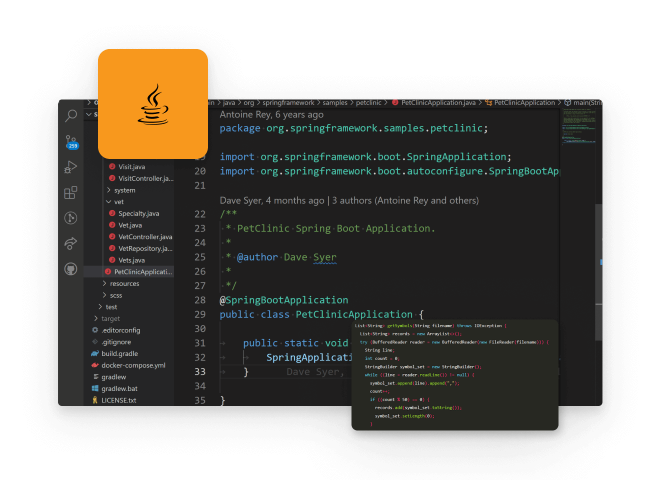660x480 pixels.
Task: Collapse the vet folder
Action: click(x=119, y=201)
